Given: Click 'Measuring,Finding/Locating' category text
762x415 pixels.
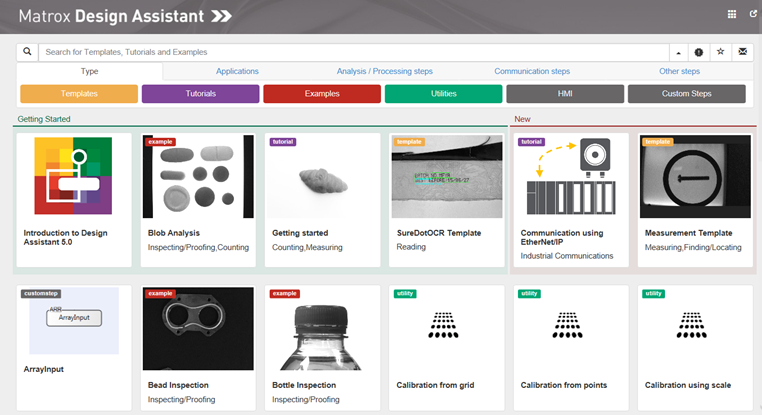Looking at the screenshot, I should coord(693,247).
